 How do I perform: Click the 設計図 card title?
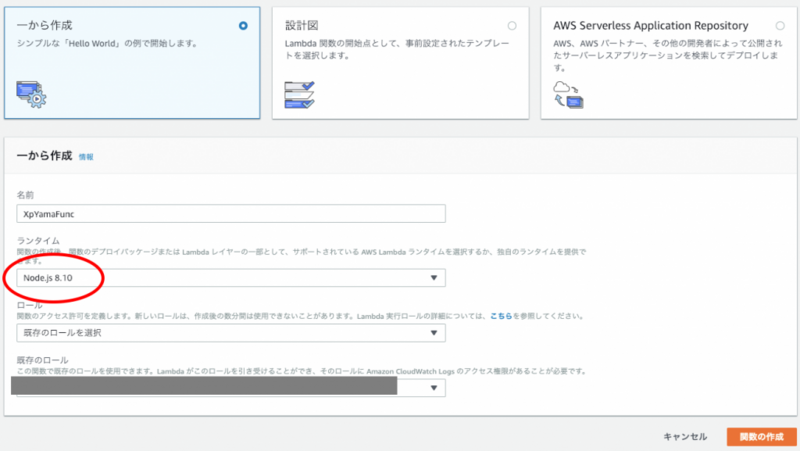click(x=302, y=26)
